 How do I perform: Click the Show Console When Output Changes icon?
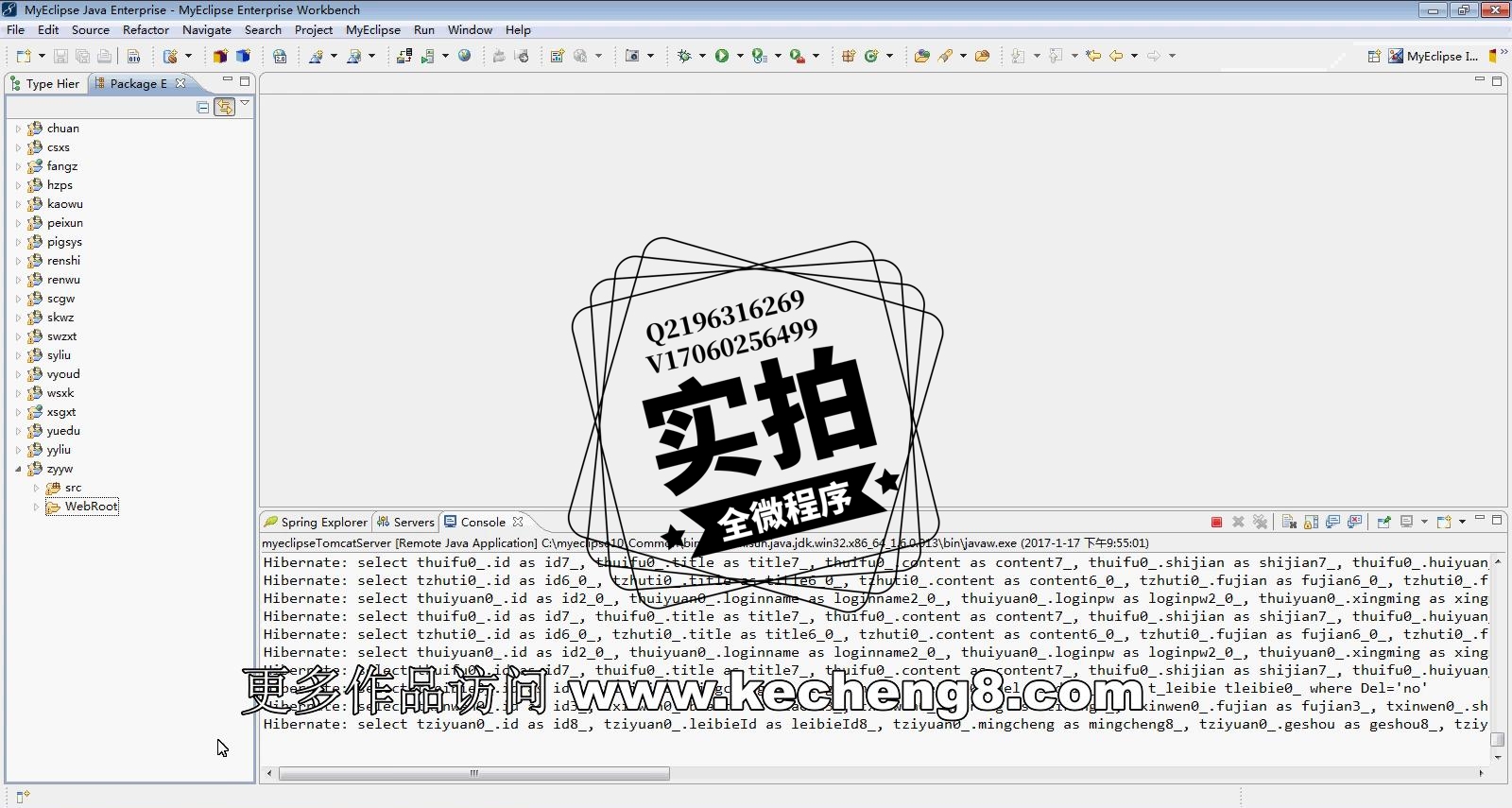point(1332,522)
